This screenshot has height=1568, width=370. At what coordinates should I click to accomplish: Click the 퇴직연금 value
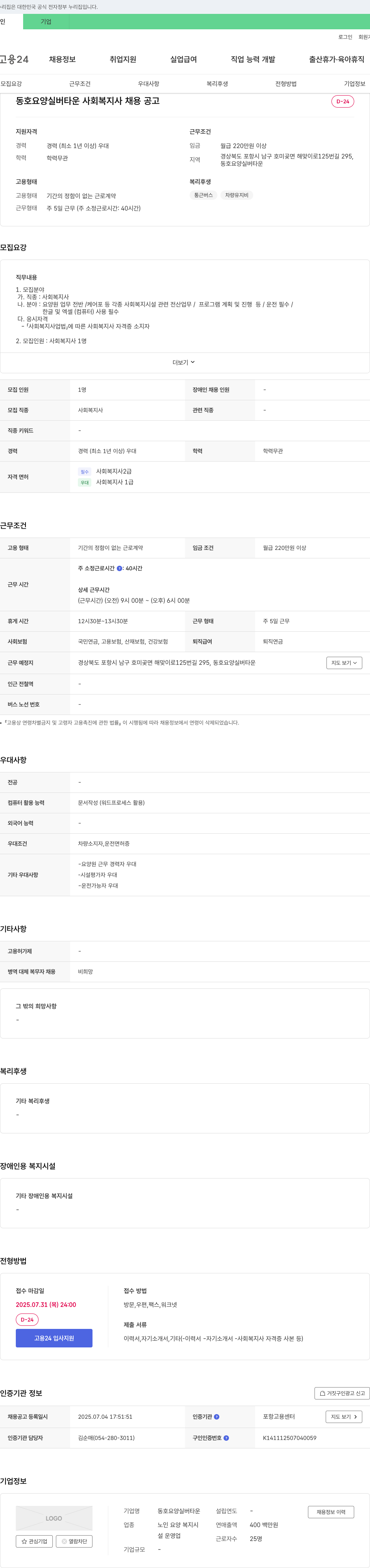point(272,642)
